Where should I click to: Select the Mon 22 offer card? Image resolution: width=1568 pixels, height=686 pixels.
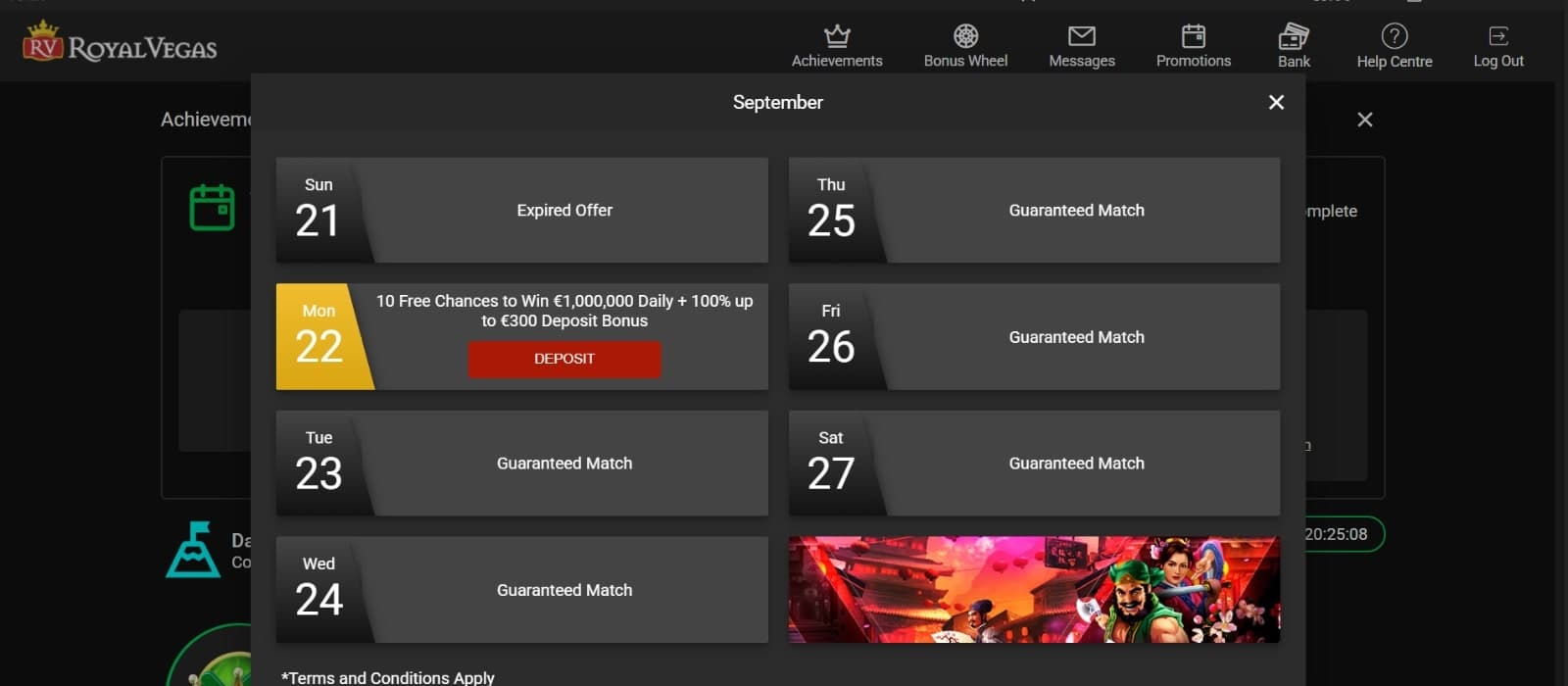(522, 336)
